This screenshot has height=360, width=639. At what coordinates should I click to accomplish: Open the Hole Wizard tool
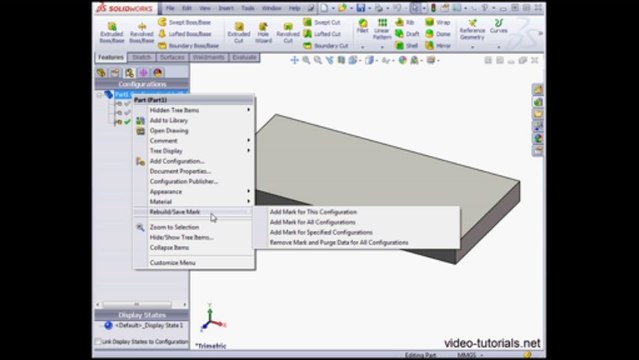pos(263,33)
